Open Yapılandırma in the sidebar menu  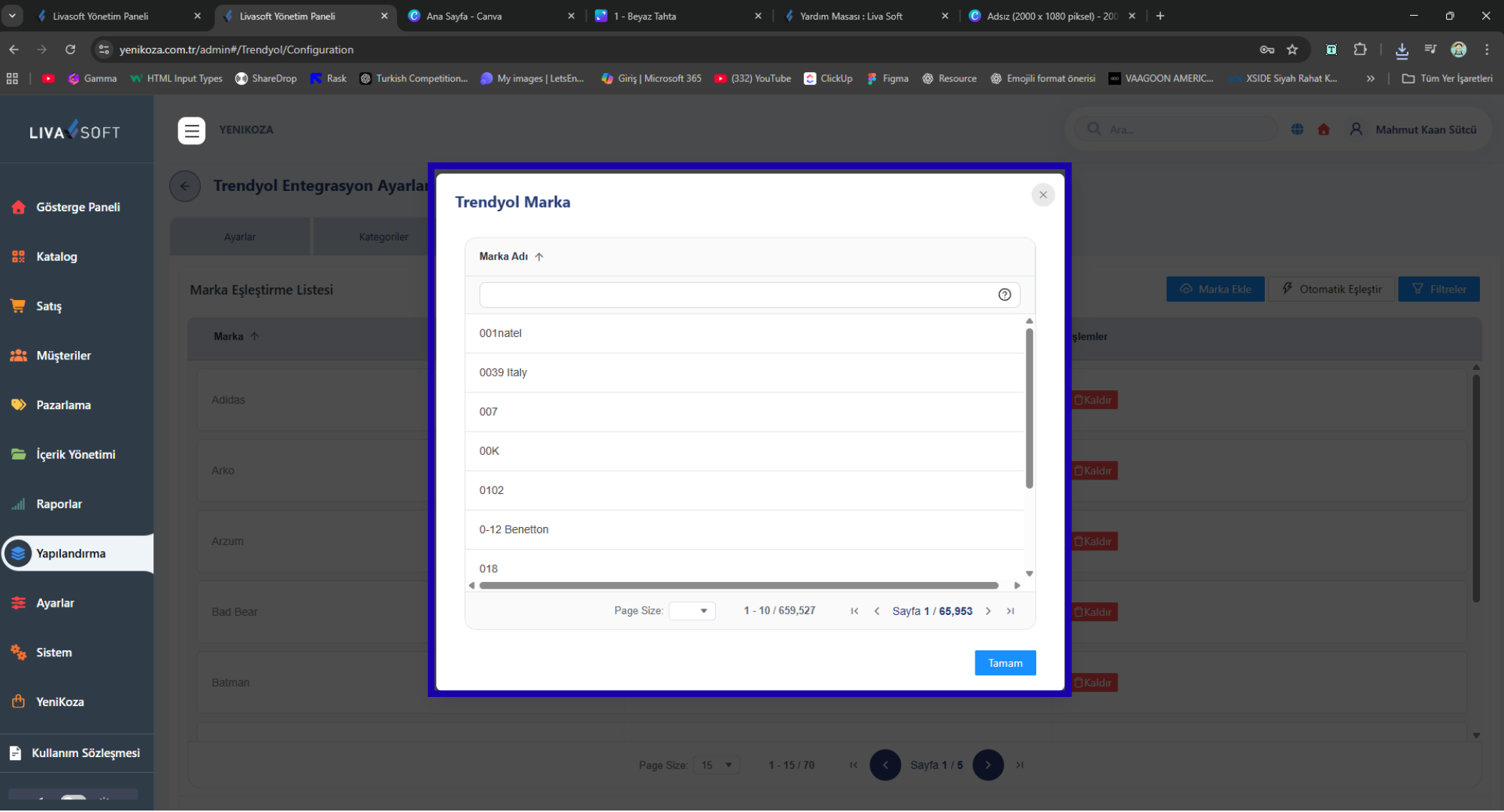pos(71,553)
